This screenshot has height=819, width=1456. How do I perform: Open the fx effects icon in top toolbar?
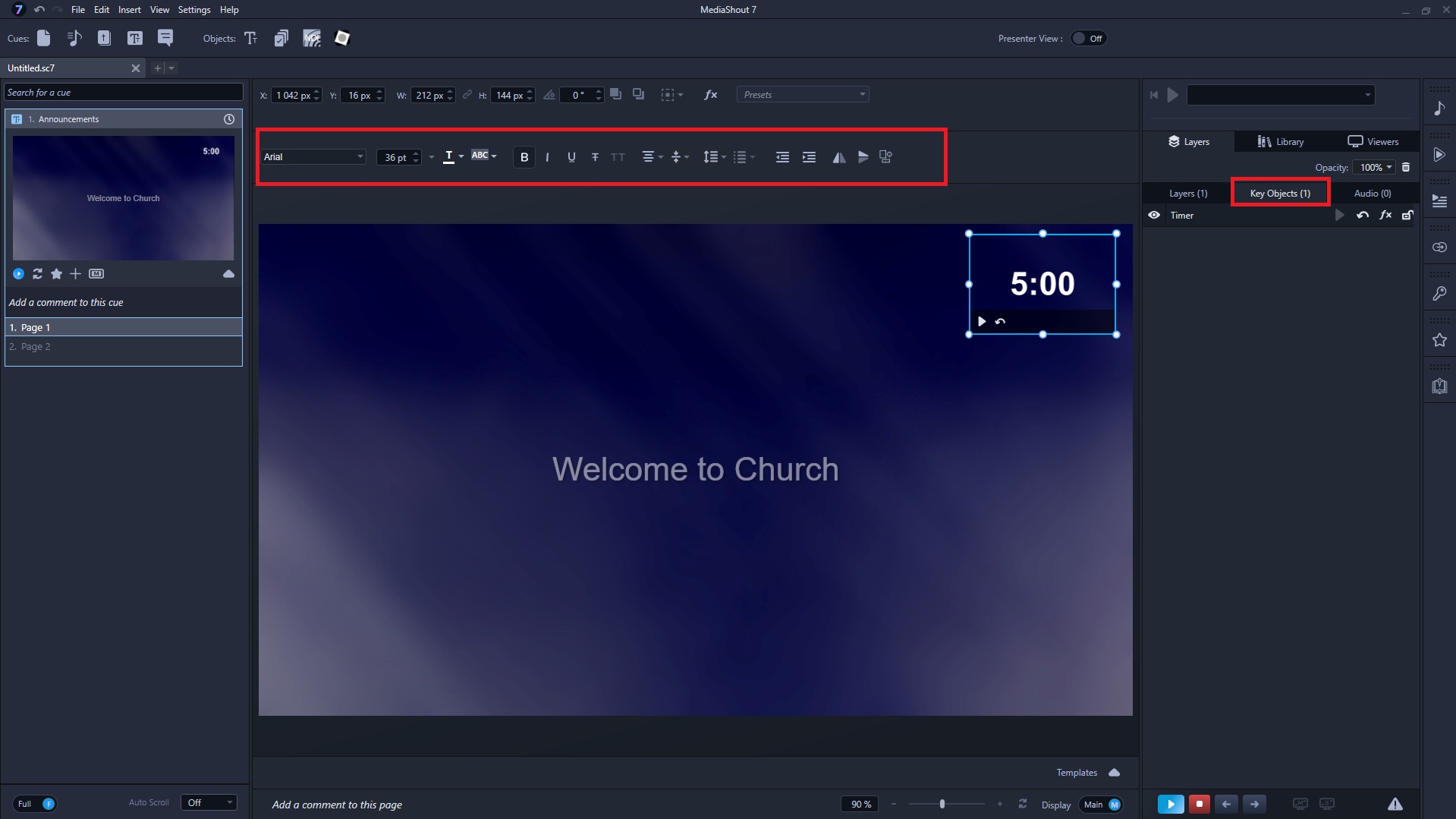[710, 95]
